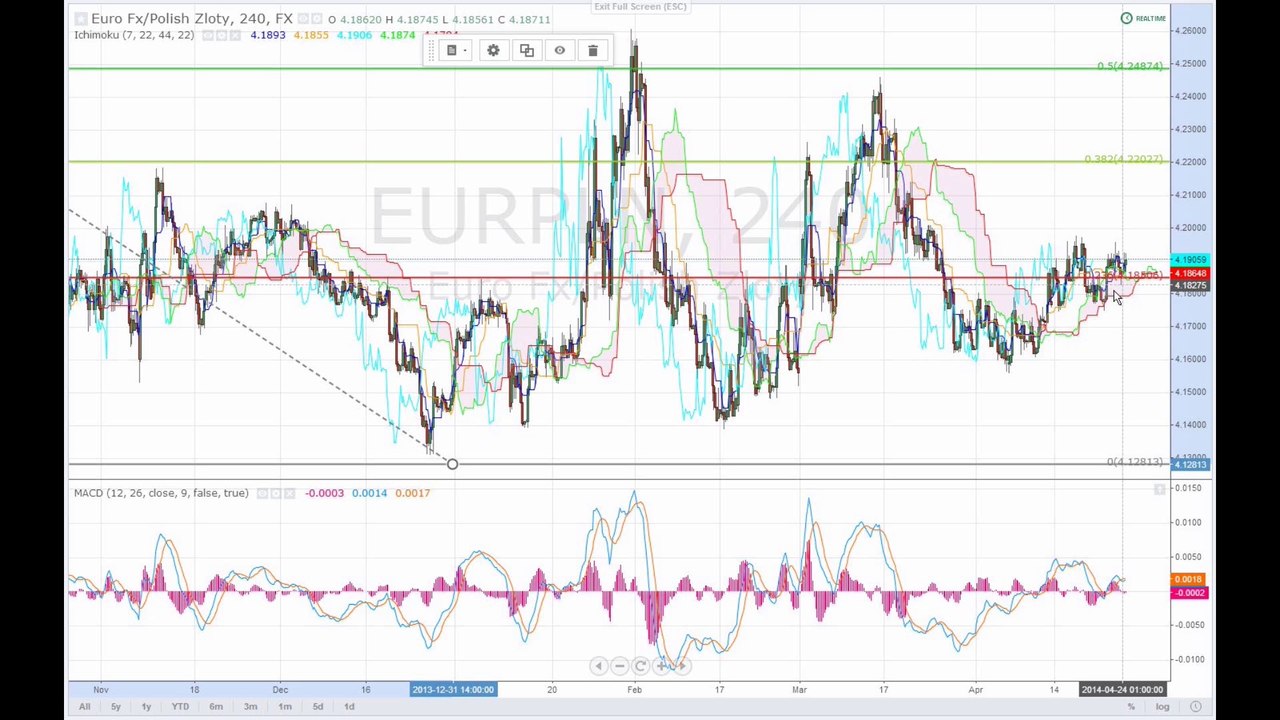Click the Euro Fx/Polish Zloty symbol title
Screen dimensions: 1280x720
[192, 19]
